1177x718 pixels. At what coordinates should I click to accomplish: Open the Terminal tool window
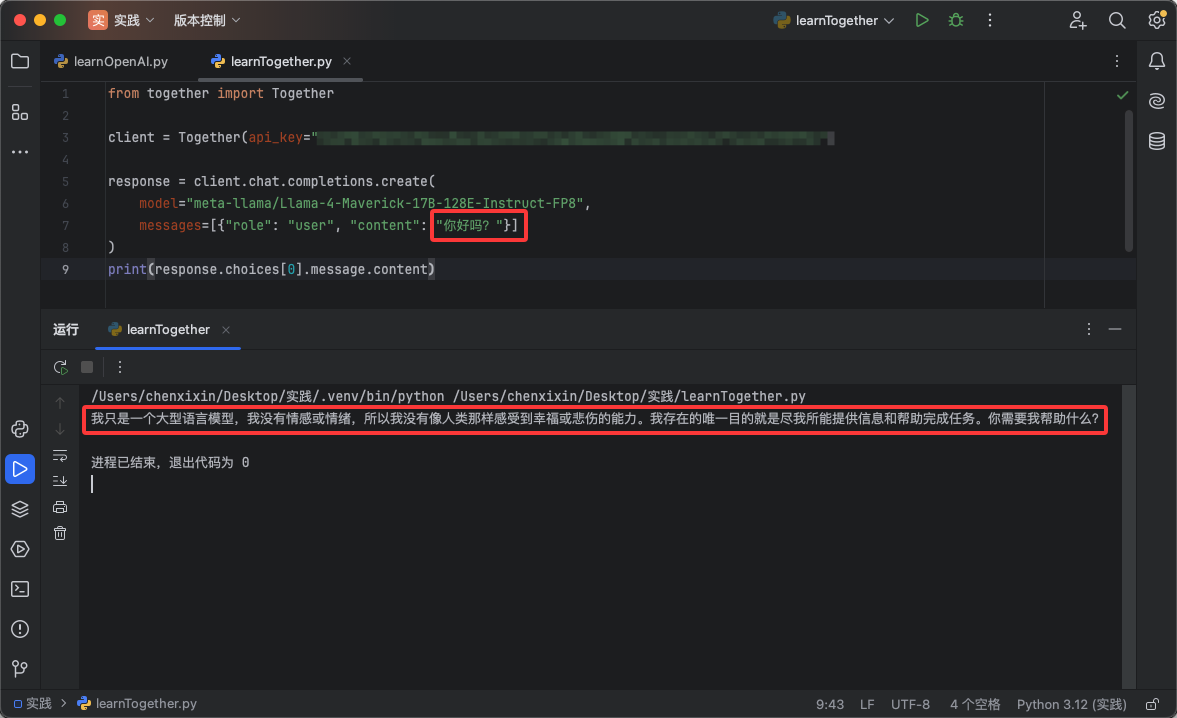20,589
